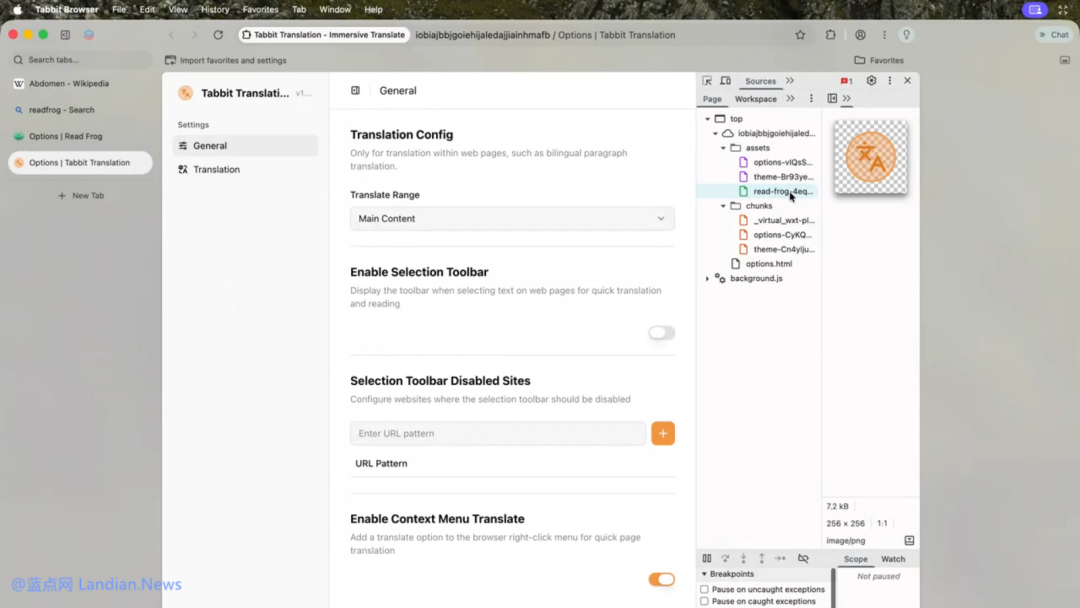The image size is (1080, 608).
Task: Click the deactivate breakpoints icon
Action: pos(803,559)
